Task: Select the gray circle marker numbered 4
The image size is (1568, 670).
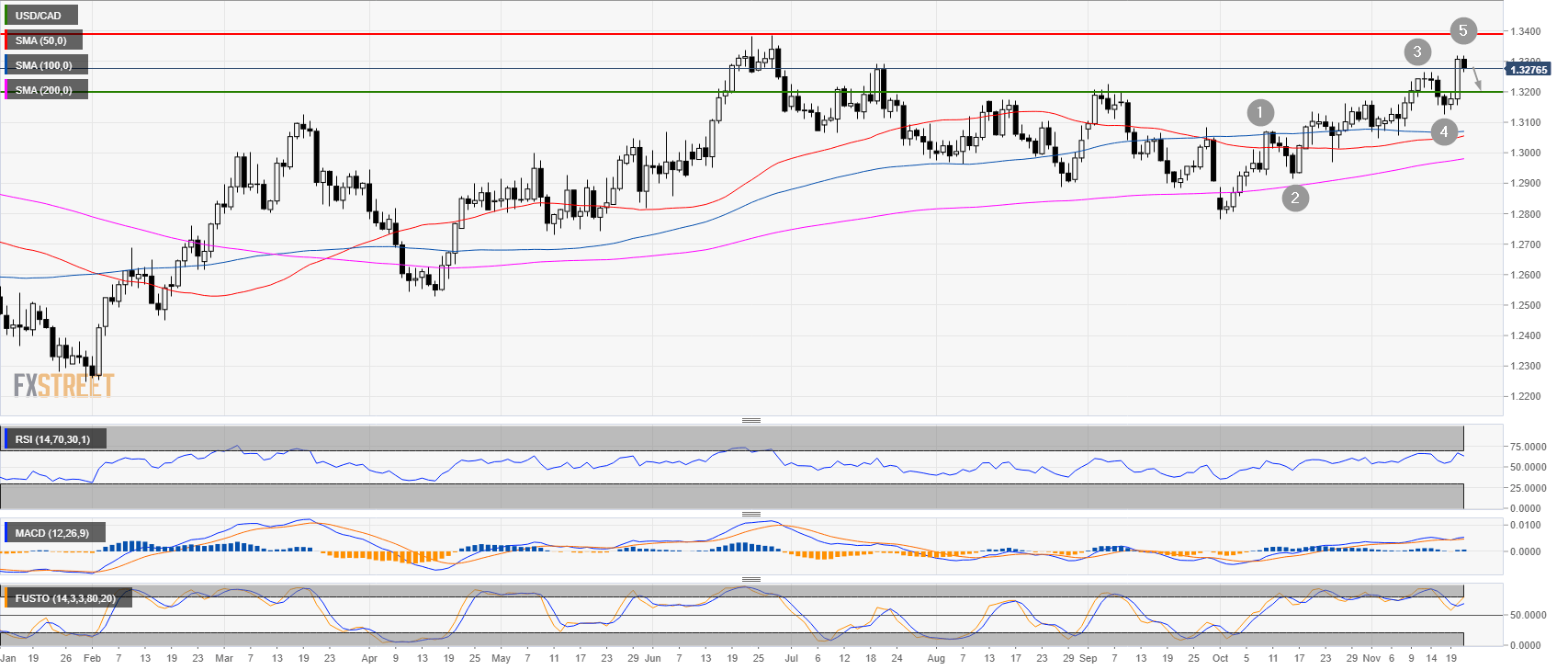Action: [x=1444, y=132]
